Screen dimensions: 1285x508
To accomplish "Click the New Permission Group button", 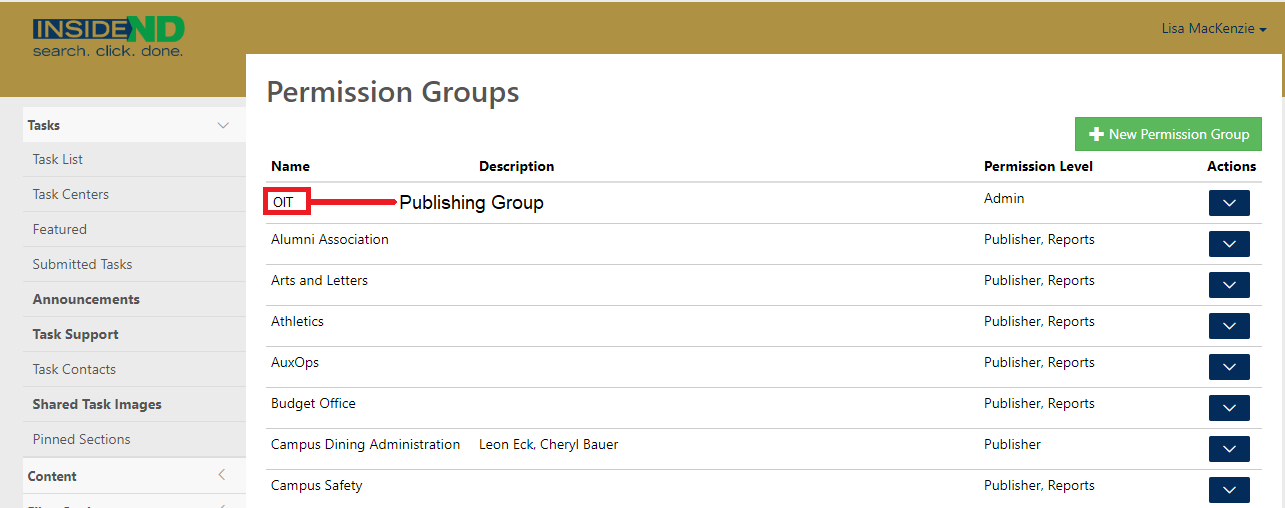I will pyautogui.click(x=1168, y=134).
